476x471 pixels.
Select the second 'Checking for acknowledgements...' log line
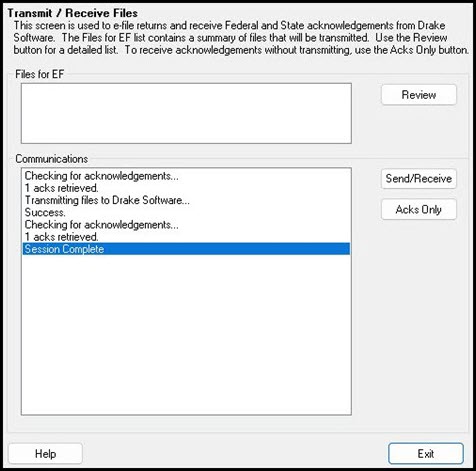pos(102,225)
